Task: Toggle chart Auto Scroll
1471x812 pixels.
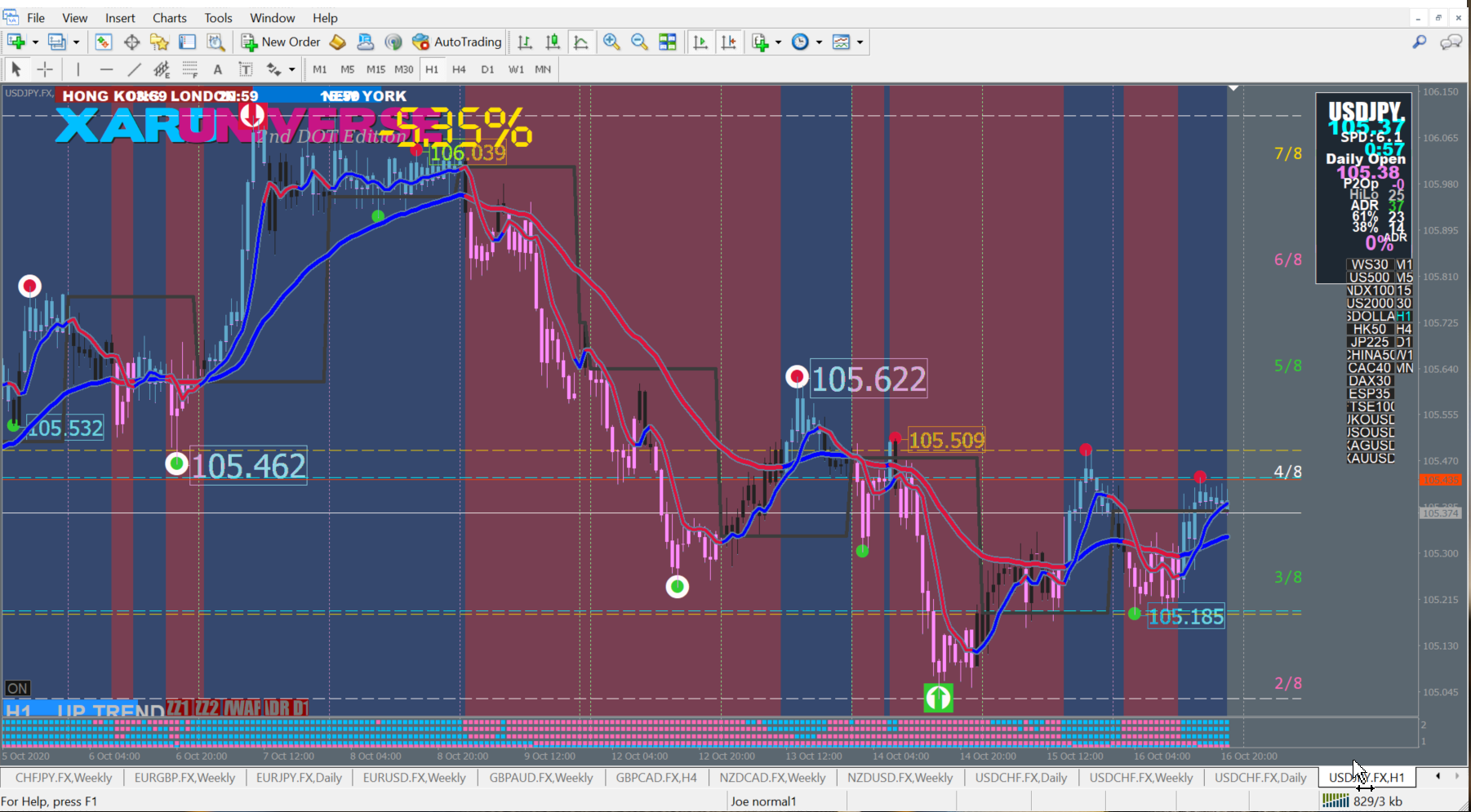Action: (x=700, y=42)
